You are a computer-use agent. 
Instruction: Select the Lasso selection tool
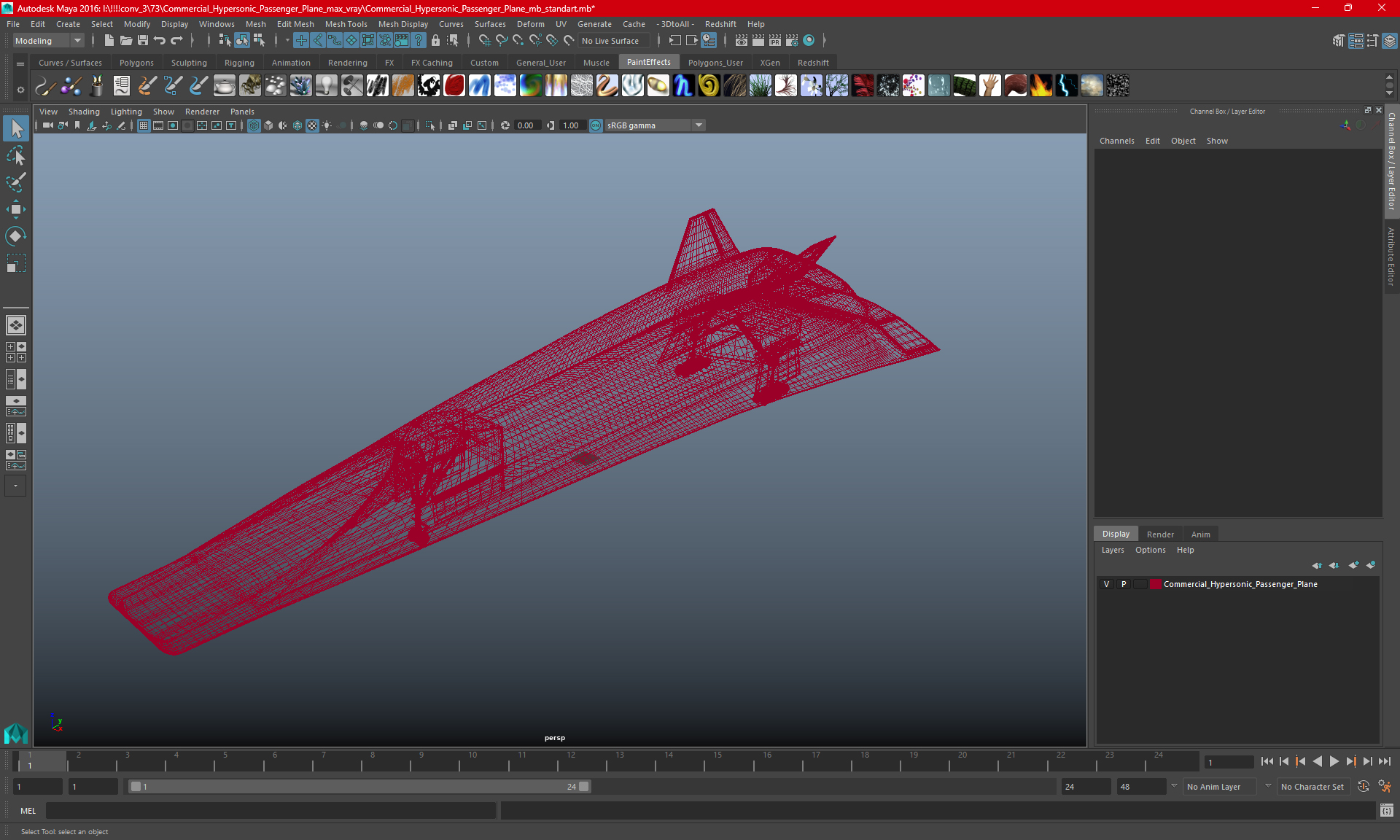pyautogui.click(x=16, y=156)
